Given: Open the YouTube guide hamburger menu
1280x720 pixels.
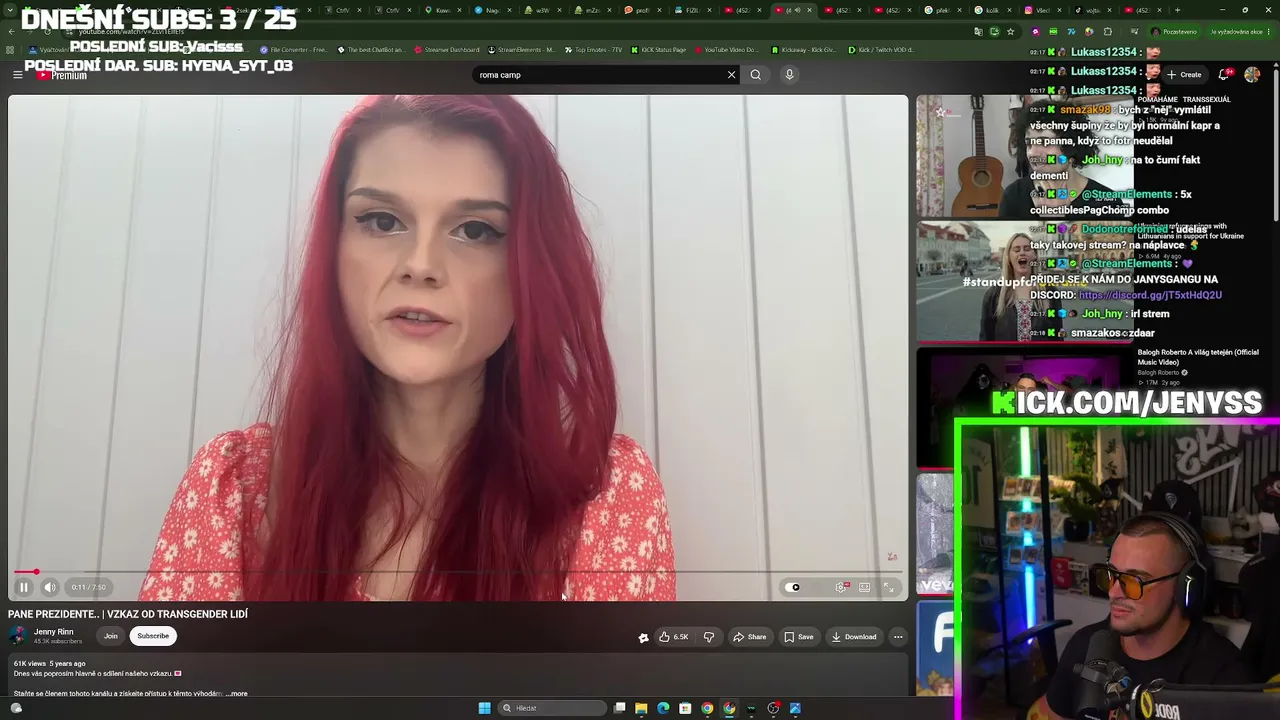Looking at the screenshot, I should coord(17,75).
